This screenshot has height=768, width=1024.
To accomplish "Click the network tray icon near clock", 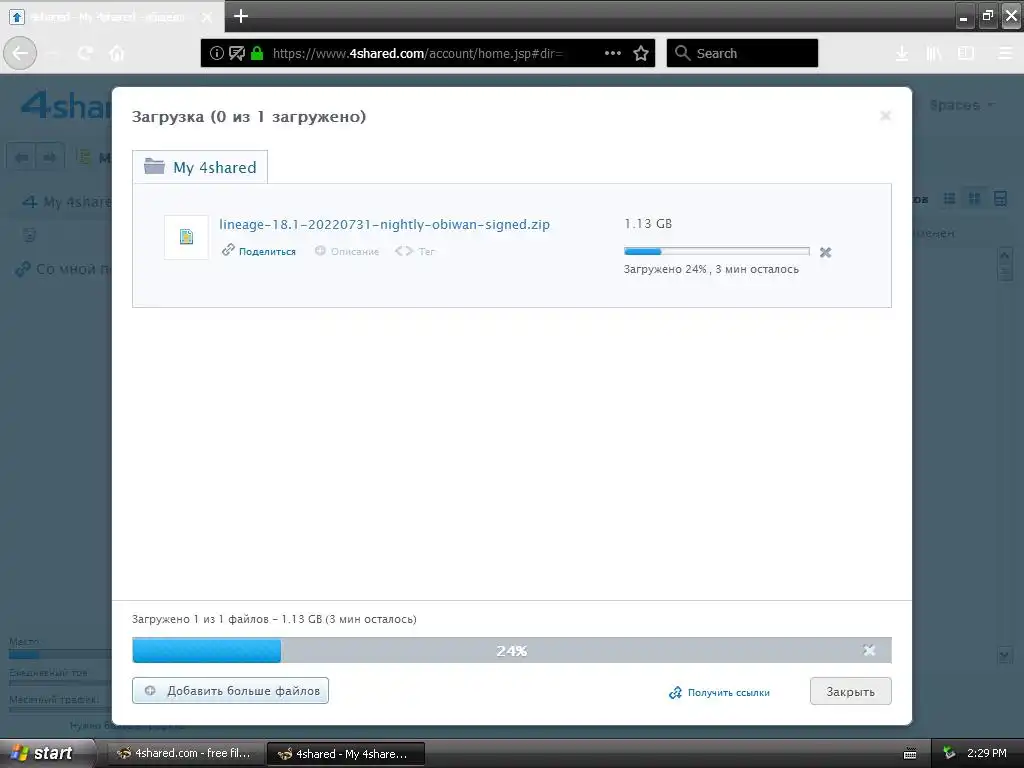I will point(949,753).
